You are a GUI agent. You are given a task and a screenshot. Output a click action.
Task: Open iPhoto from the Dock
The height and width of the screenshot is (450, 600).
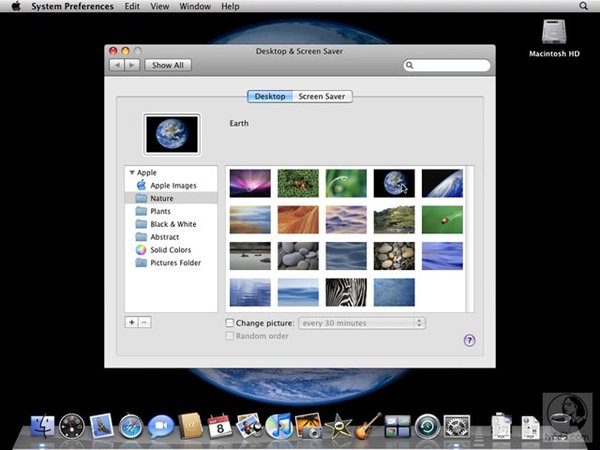click(x=308, y=426)
